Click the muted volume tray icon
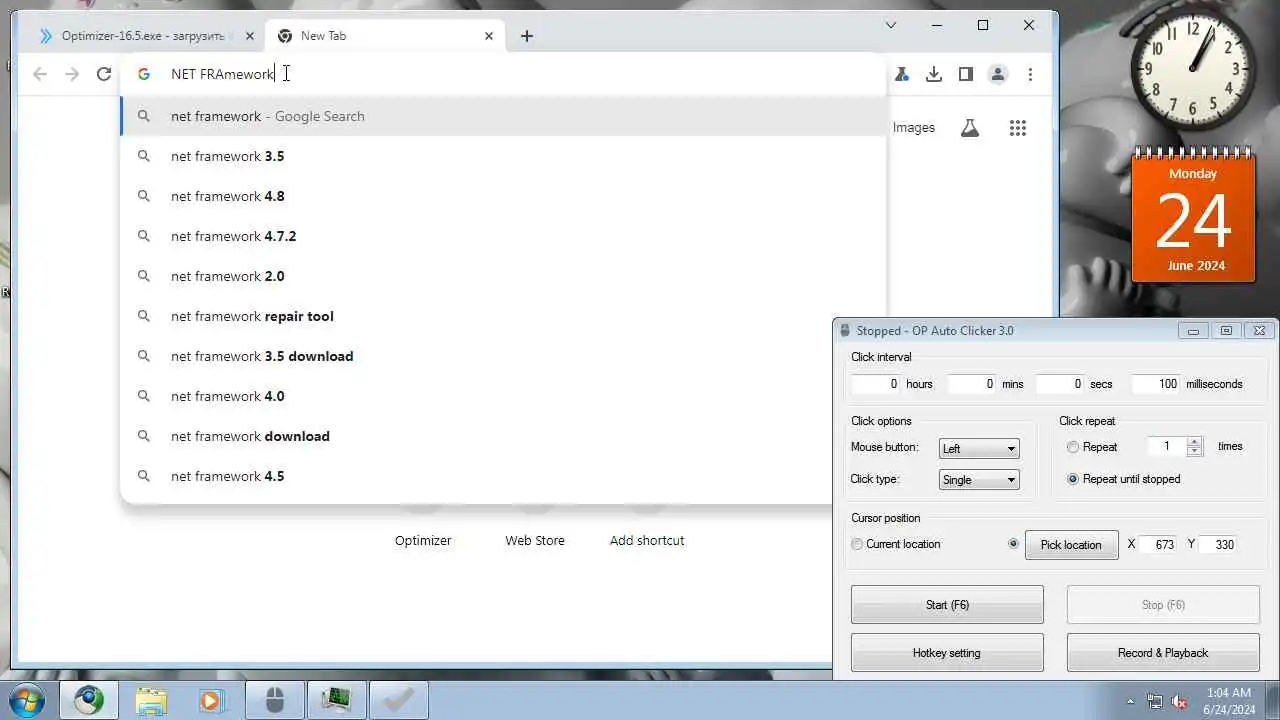Screen dimensions: 1280x720 point(1179,701)
